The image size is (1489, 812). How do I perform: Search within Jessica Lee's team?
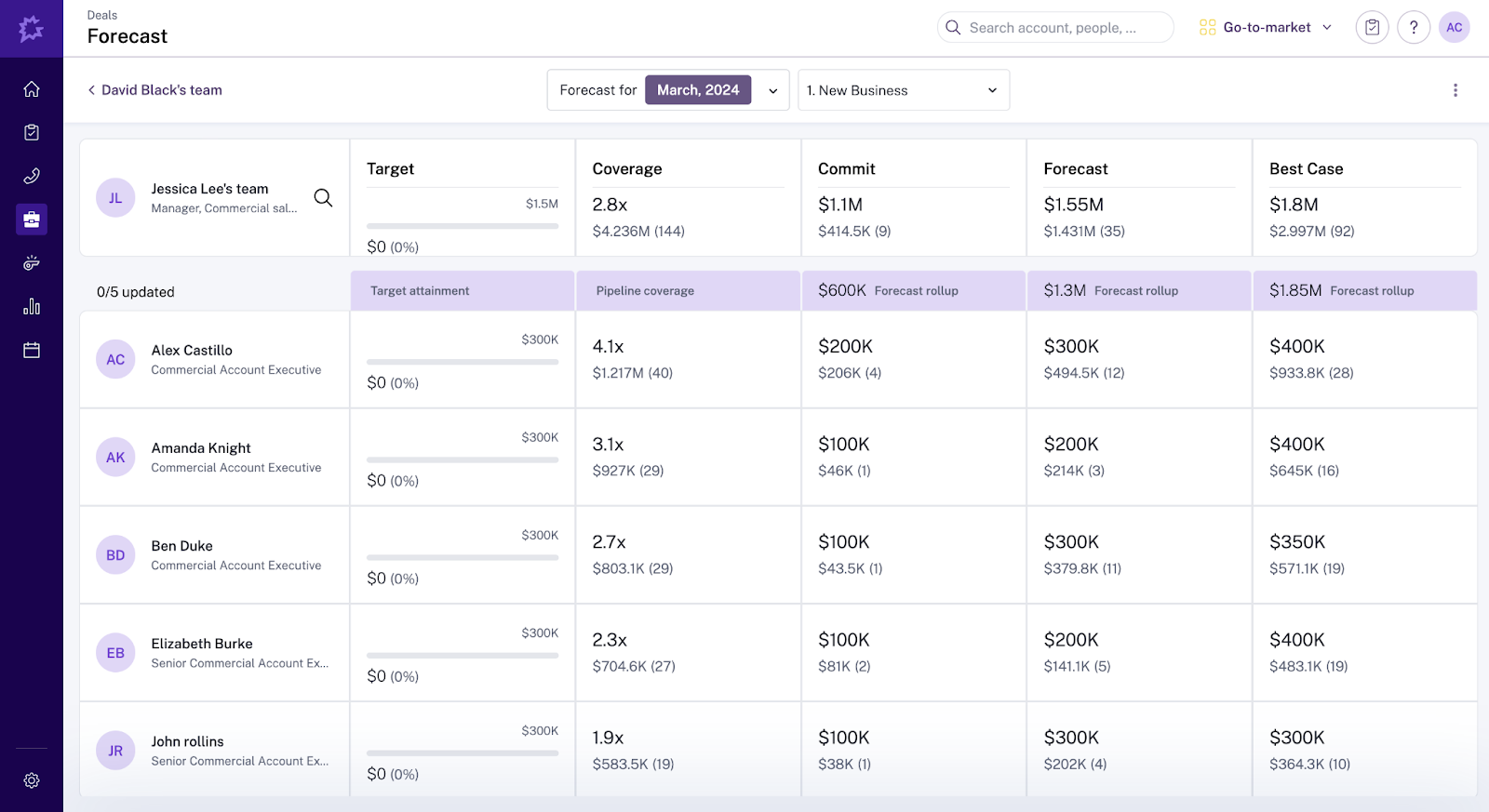point(323,197)
